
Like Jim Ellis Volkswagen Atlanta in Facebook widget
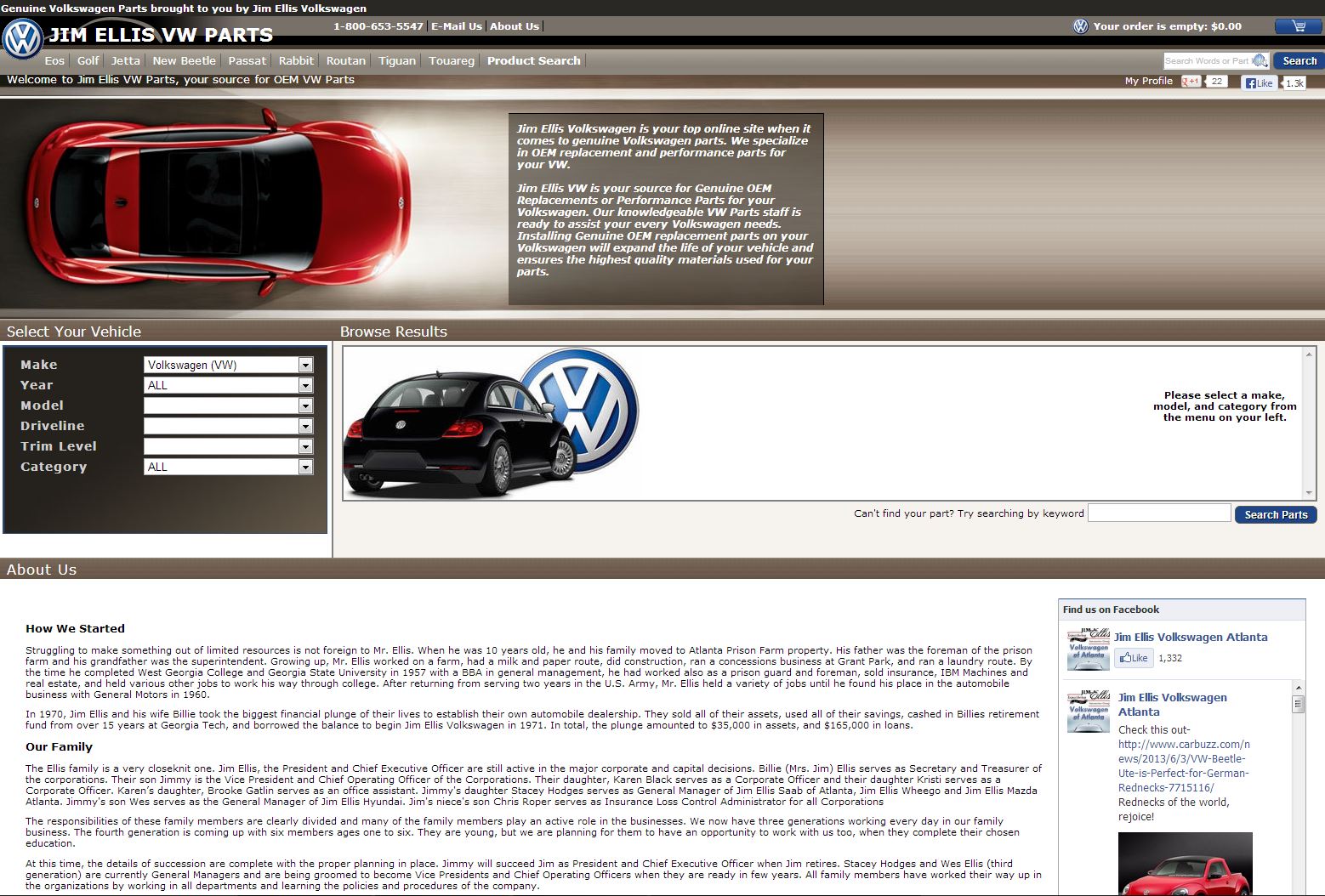(1134, 658)
